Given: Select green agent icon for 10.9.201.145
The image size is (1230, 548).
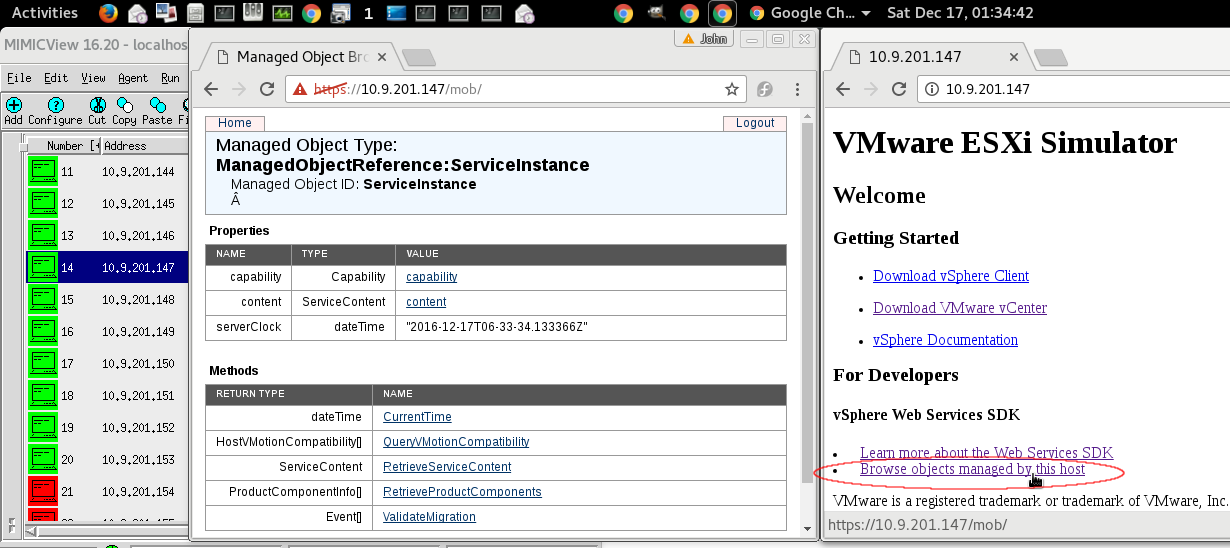Looking at the screenshot, I should point(43,204).
